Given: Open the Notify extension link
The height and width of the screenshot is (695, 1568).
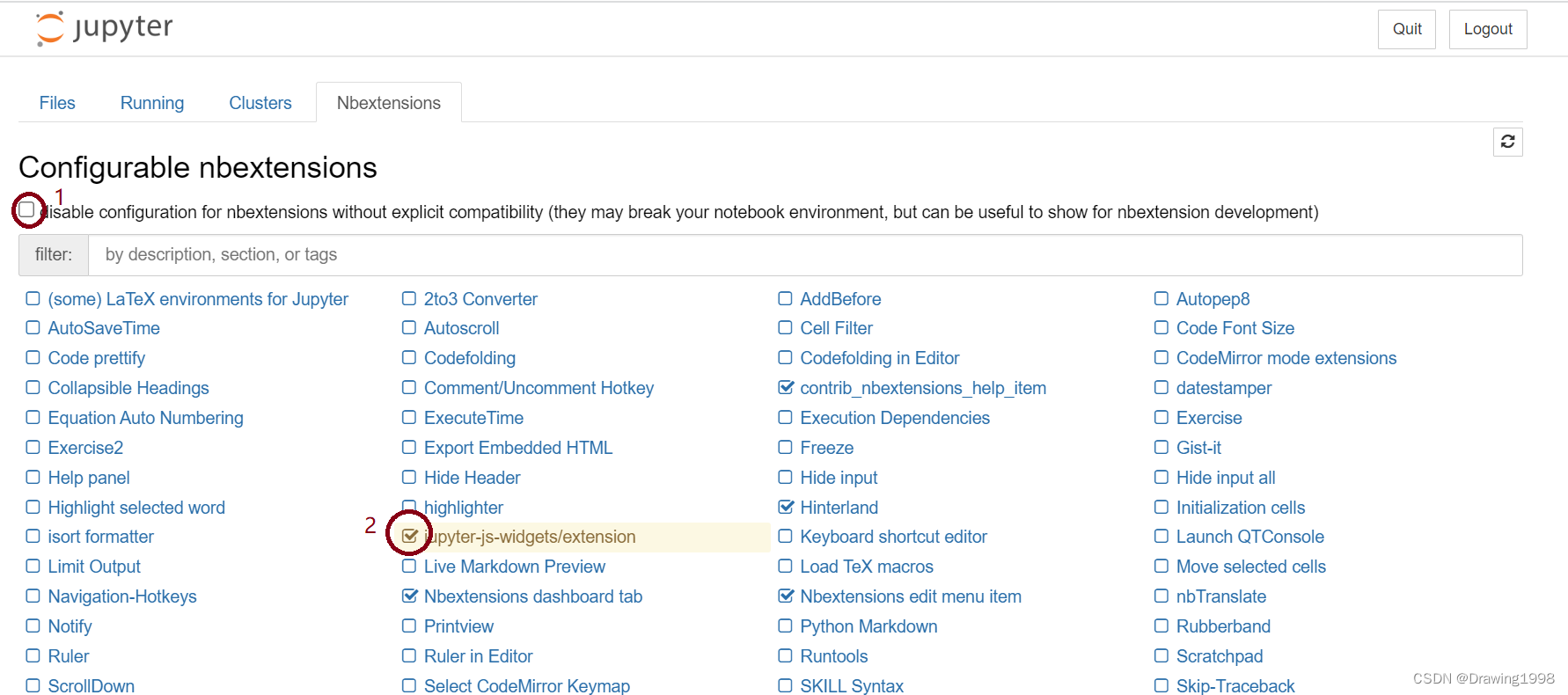Looking at the screenshot, I should tap(70, 626).
